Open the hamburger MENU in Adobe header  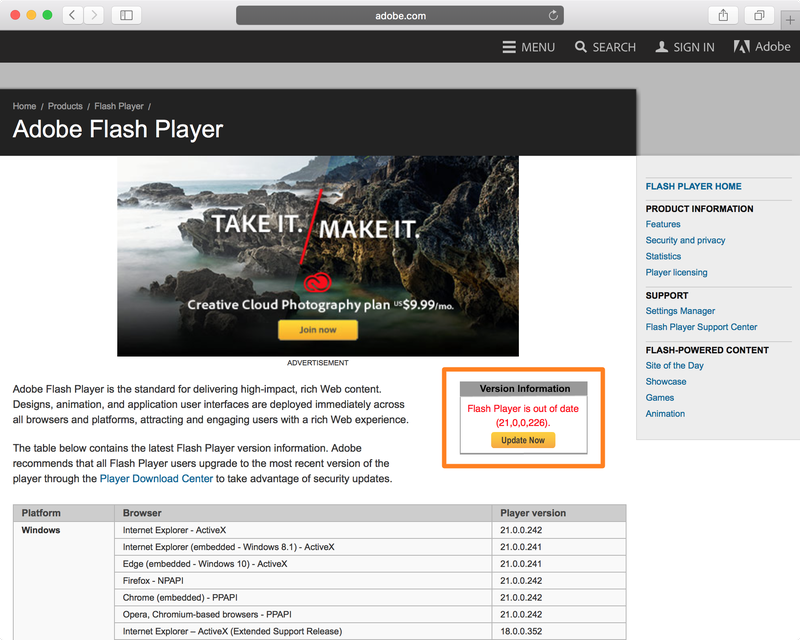click(529, 47)
